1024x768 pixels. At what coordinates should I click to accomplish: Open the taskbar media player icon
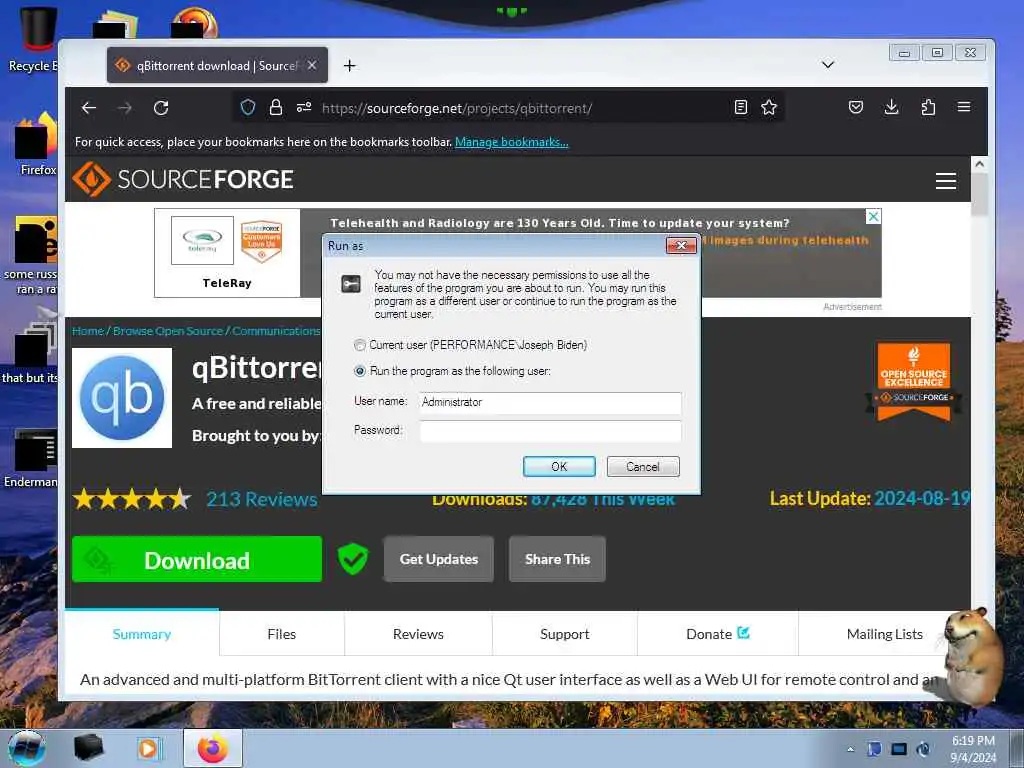[x=148, y=748]
